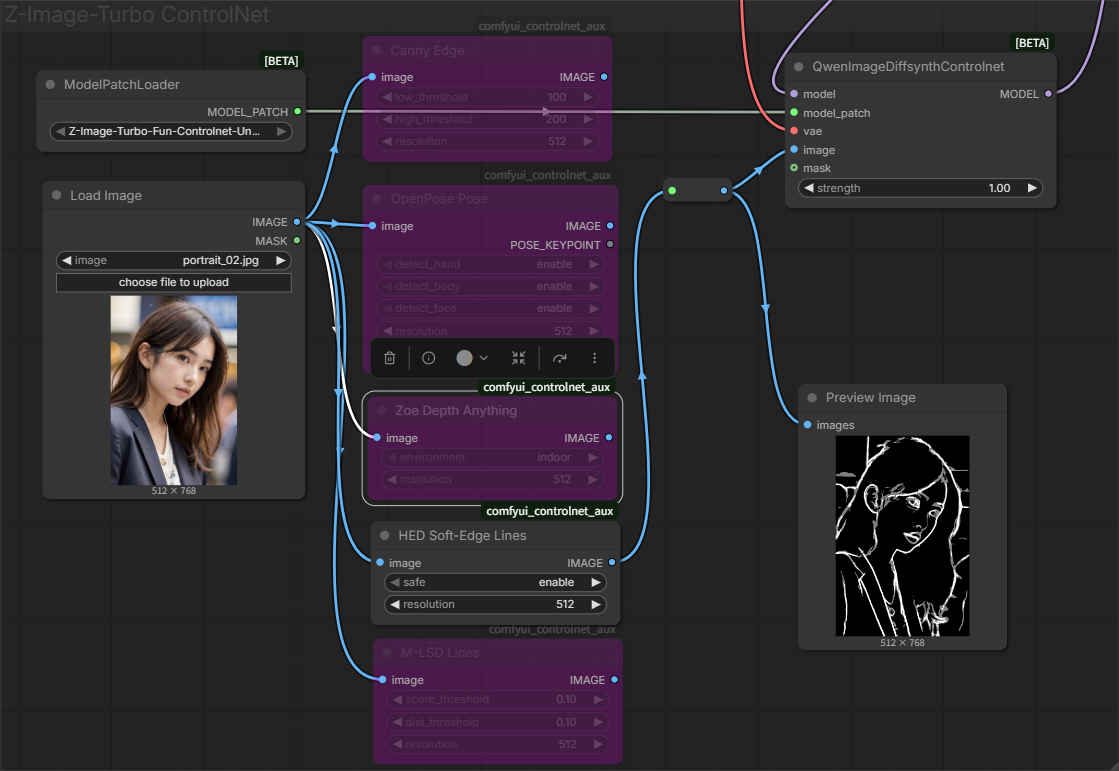Image resolution: width=1119 pixels, height=771 pixels.
Task: Select the Zoe Depth Anything node title
Action: point(456,410)
